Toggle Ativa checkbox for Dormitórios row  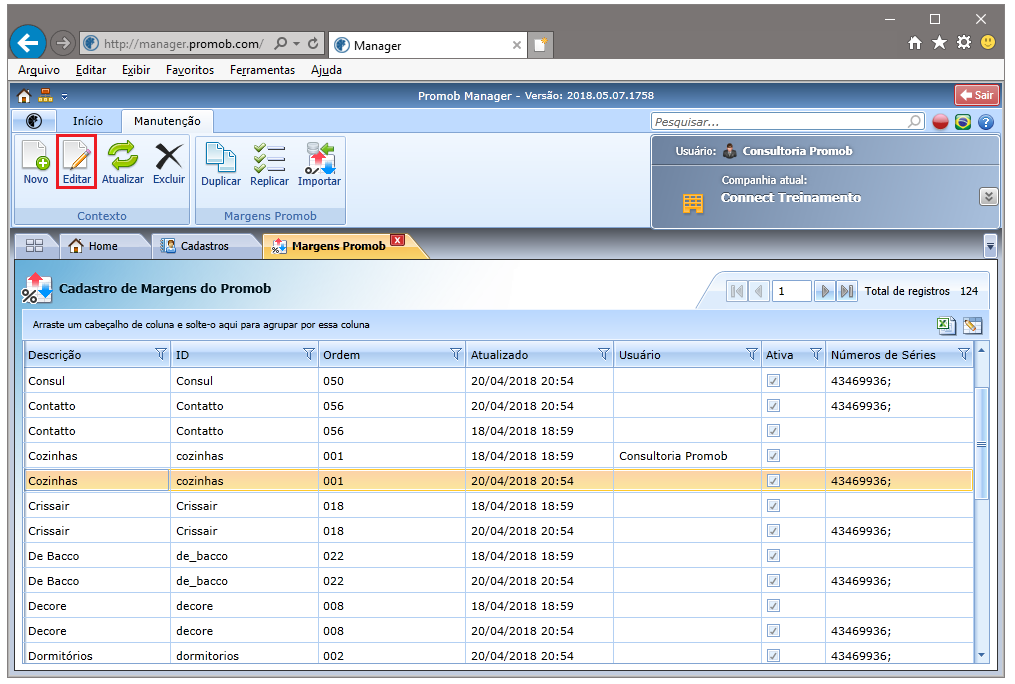(x=774, y=656)
